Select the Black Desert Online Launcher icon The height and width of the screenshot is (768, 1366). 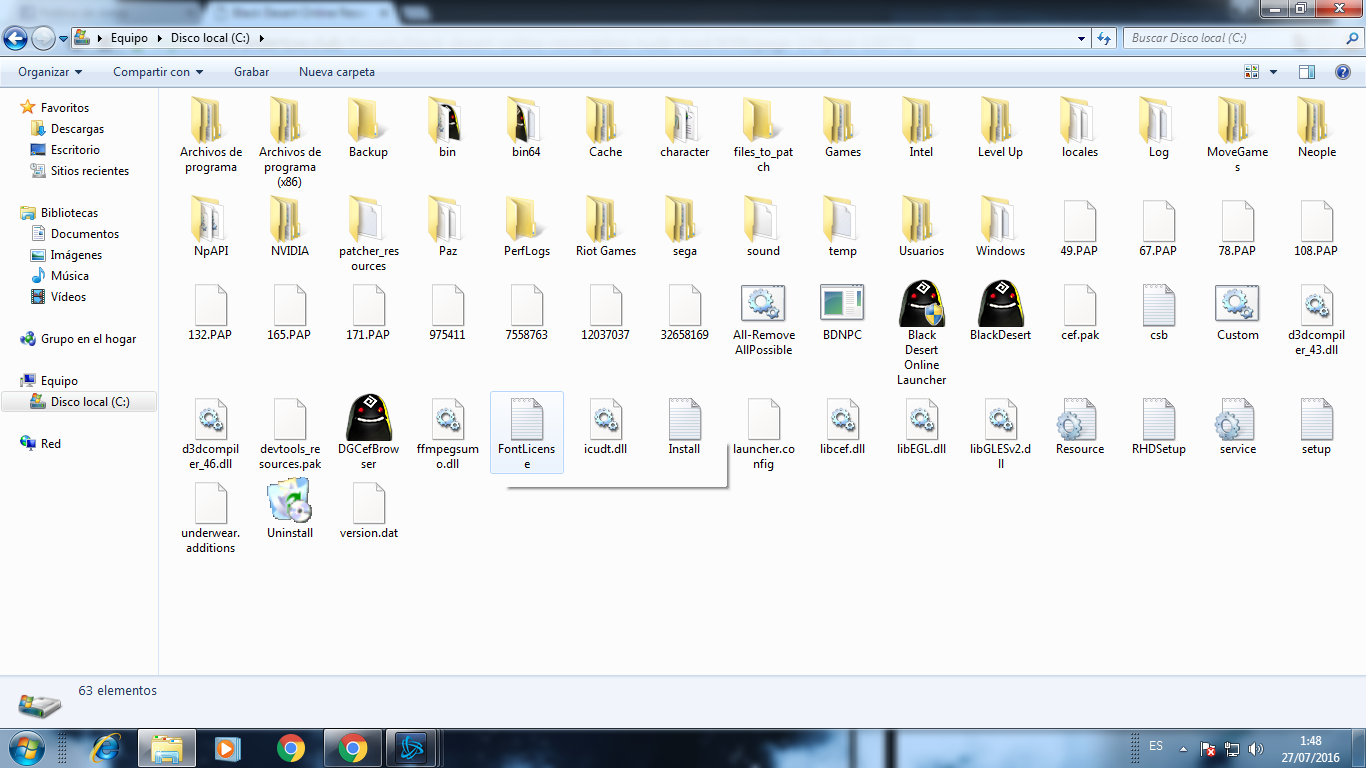point(921,304)
